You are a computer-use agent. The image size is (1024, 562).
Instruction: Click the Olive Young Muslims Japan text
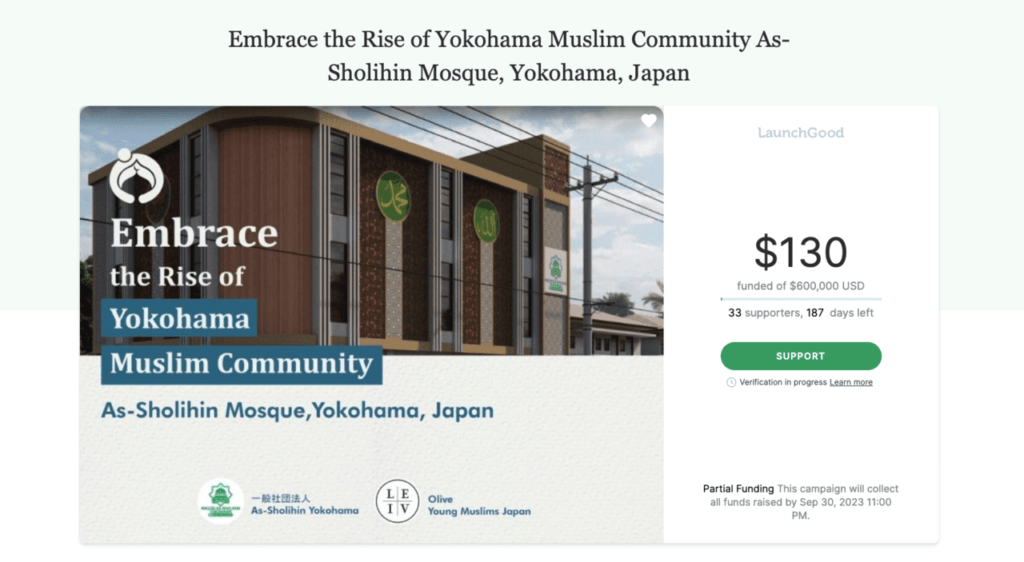[479, 505]
